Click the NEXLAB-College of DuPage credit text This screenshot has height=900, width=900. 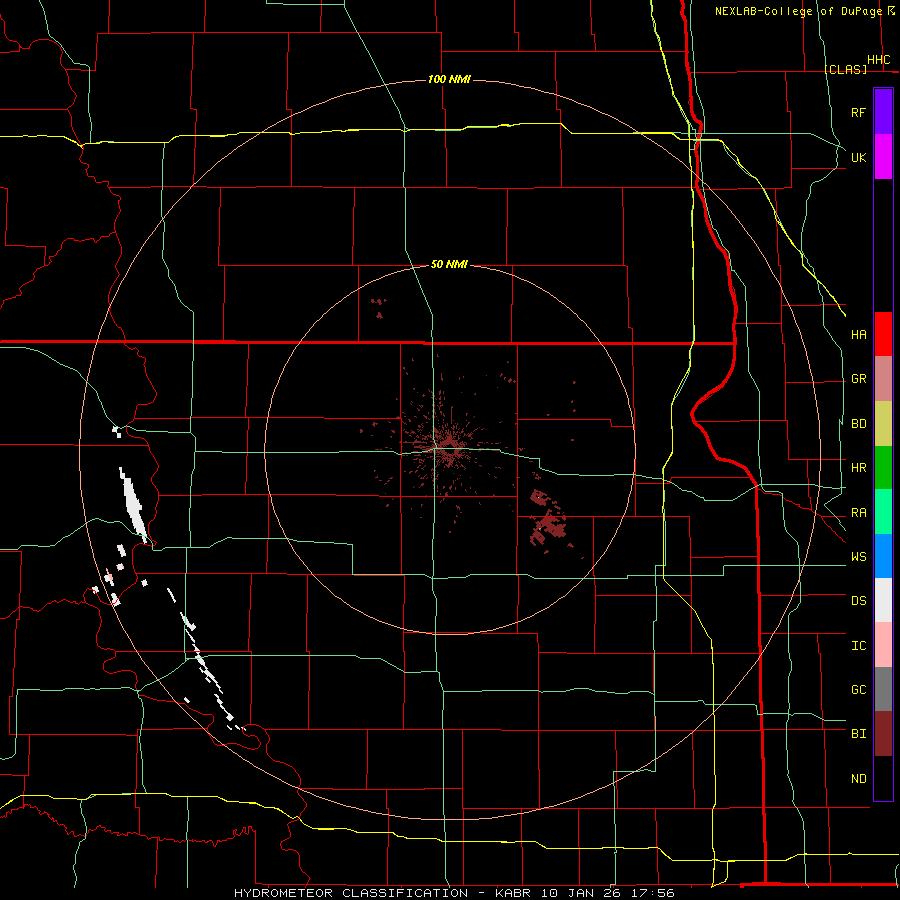[x=798, y=11]
